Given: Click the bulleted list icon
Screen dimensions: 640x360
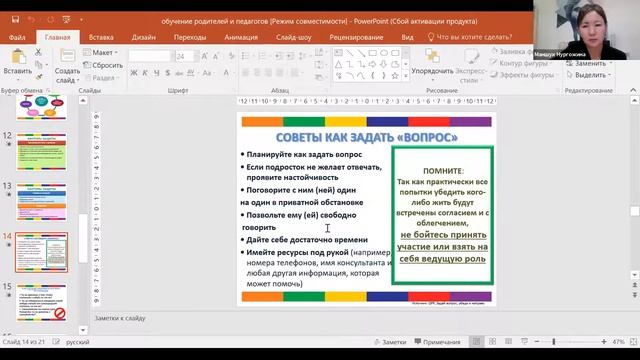Looking at the screenshot, I should pos(245,56).
